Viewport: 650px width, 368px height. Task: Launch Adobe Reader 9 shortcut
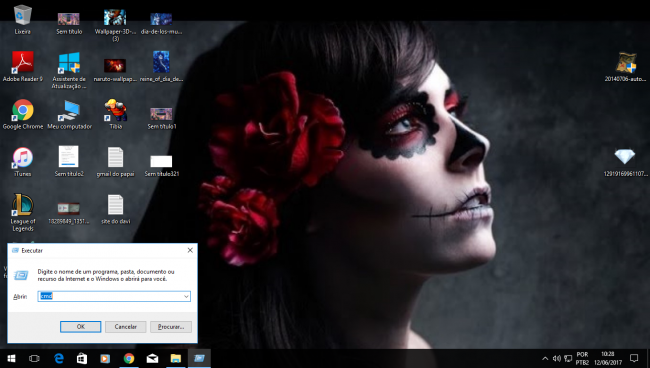[x=22, y=66]
